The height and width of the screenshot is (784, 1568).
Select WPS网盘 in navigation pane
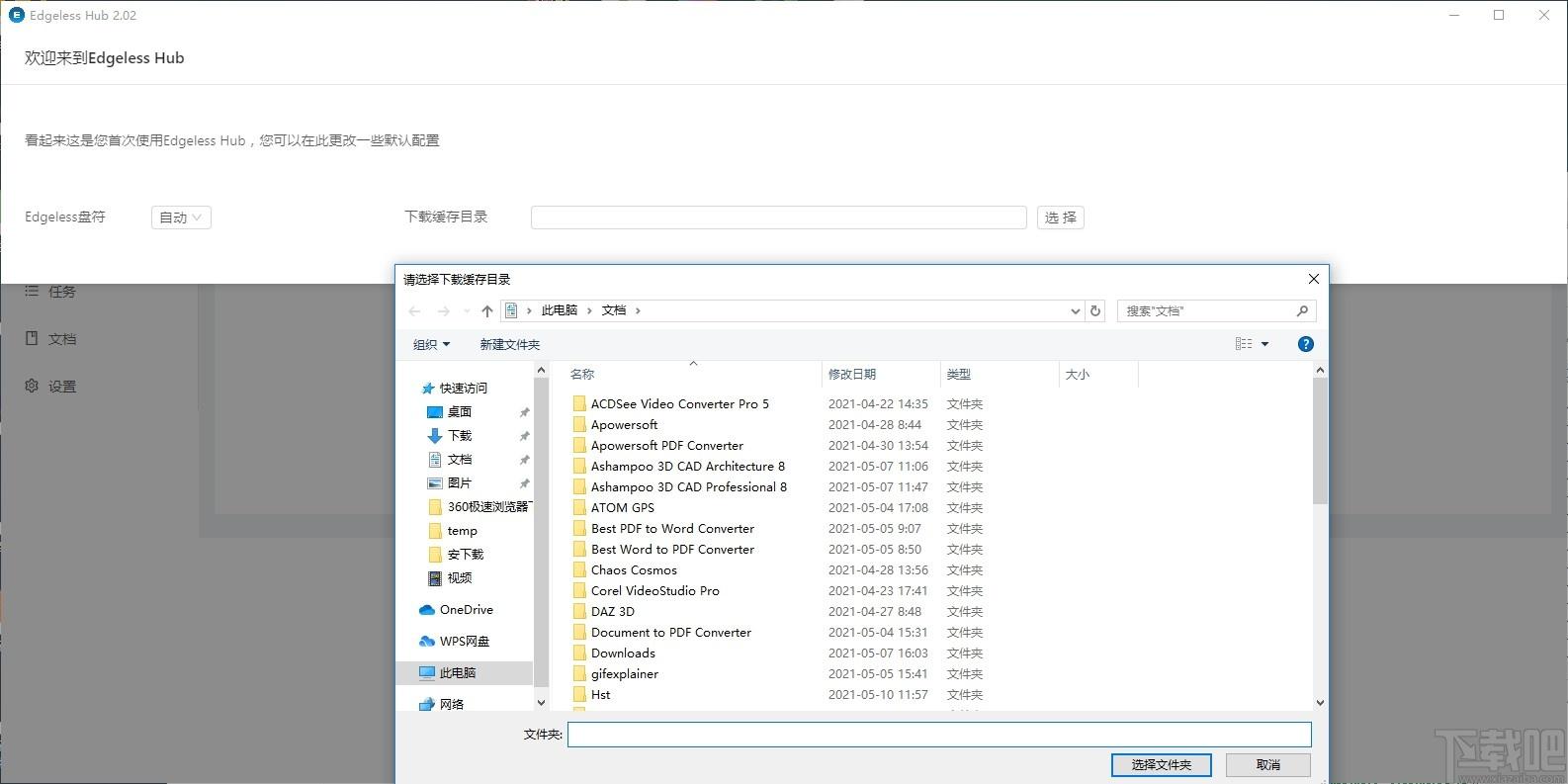pos(465,641)
